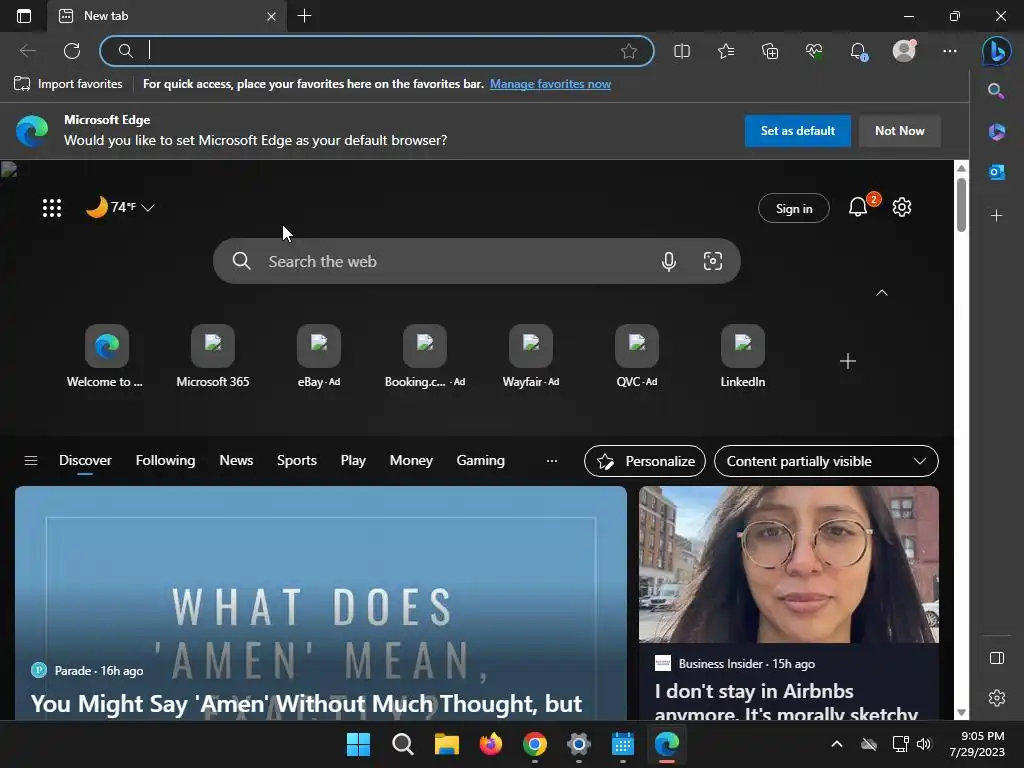Click the address bar field
This screenshot has width=1024, height=768.
(377, 51)
